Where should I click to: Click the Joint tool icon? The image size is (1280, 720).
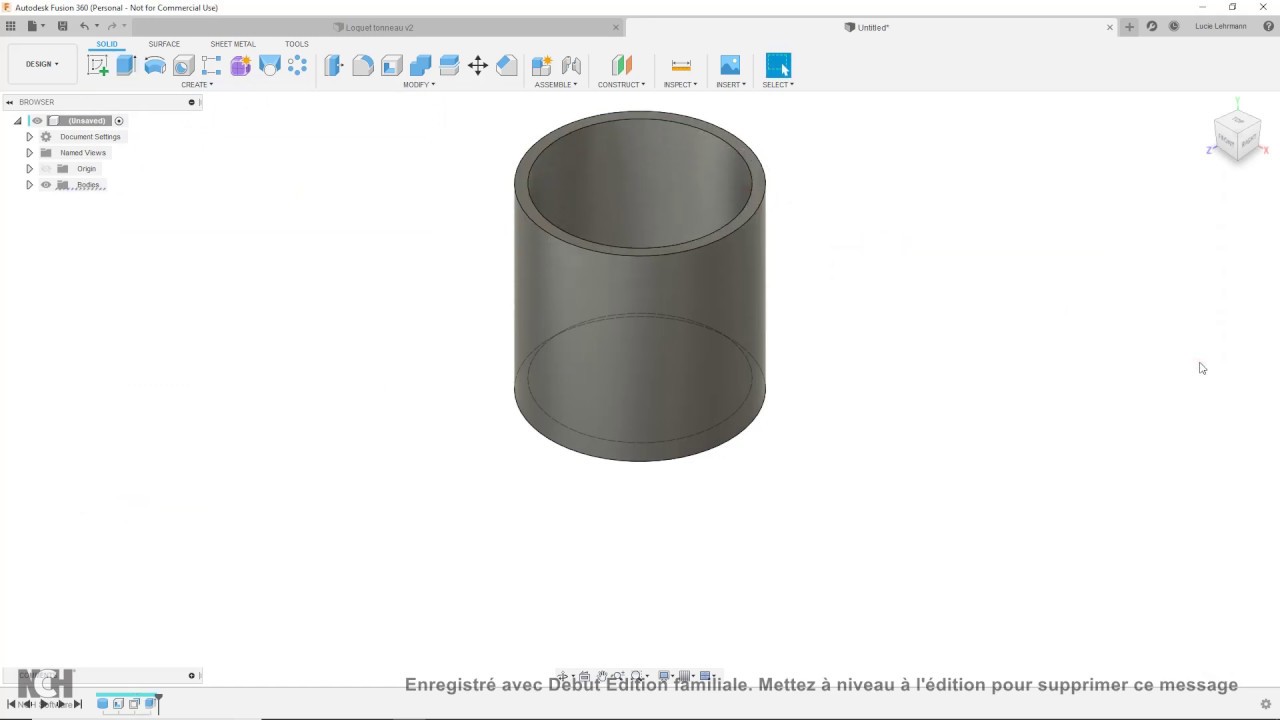pyautogui.click(x=571, y=66)
